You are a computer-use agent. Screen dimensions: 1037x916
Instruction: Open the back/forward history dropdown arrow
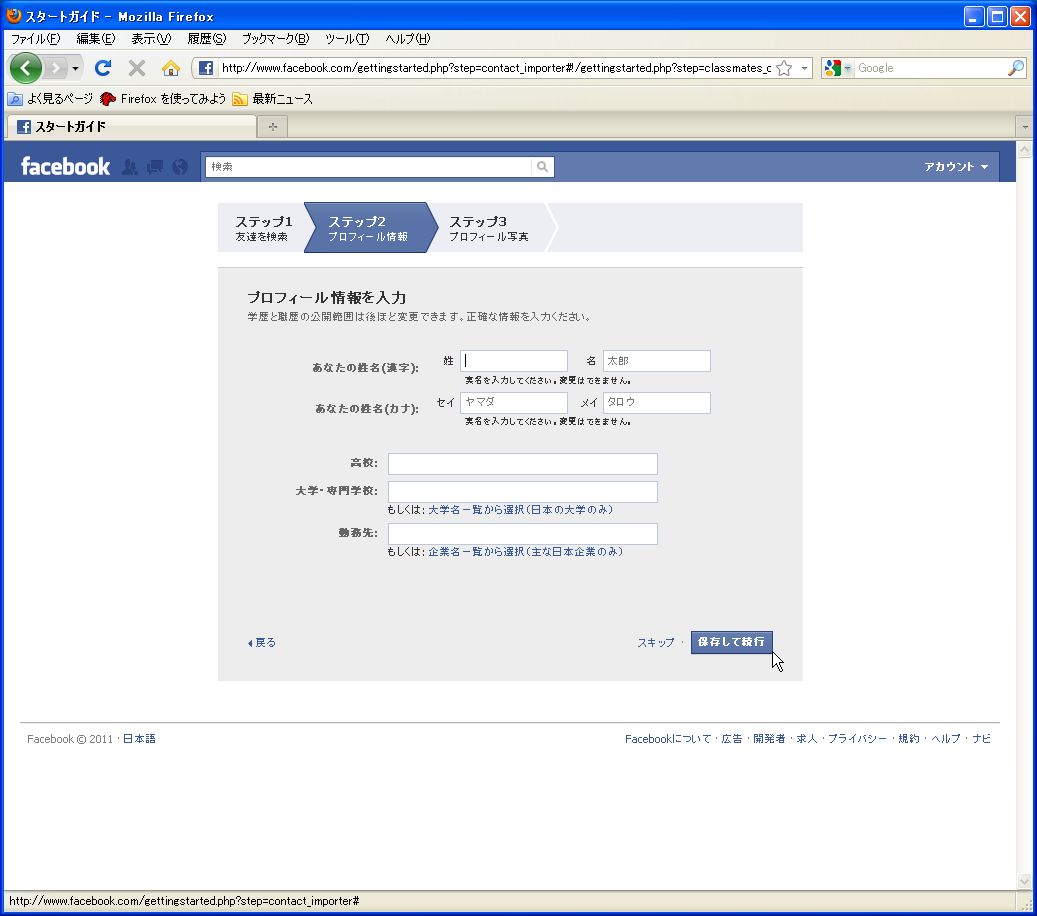pos(75,68)
